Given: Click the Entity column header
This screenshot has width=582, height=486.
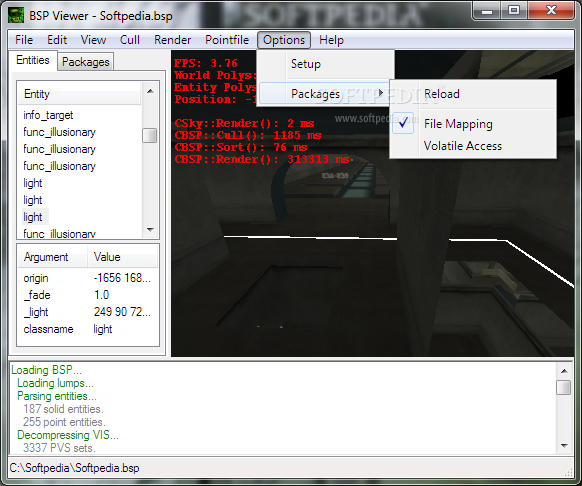Looking at the screenshot, I should (79, 94).
